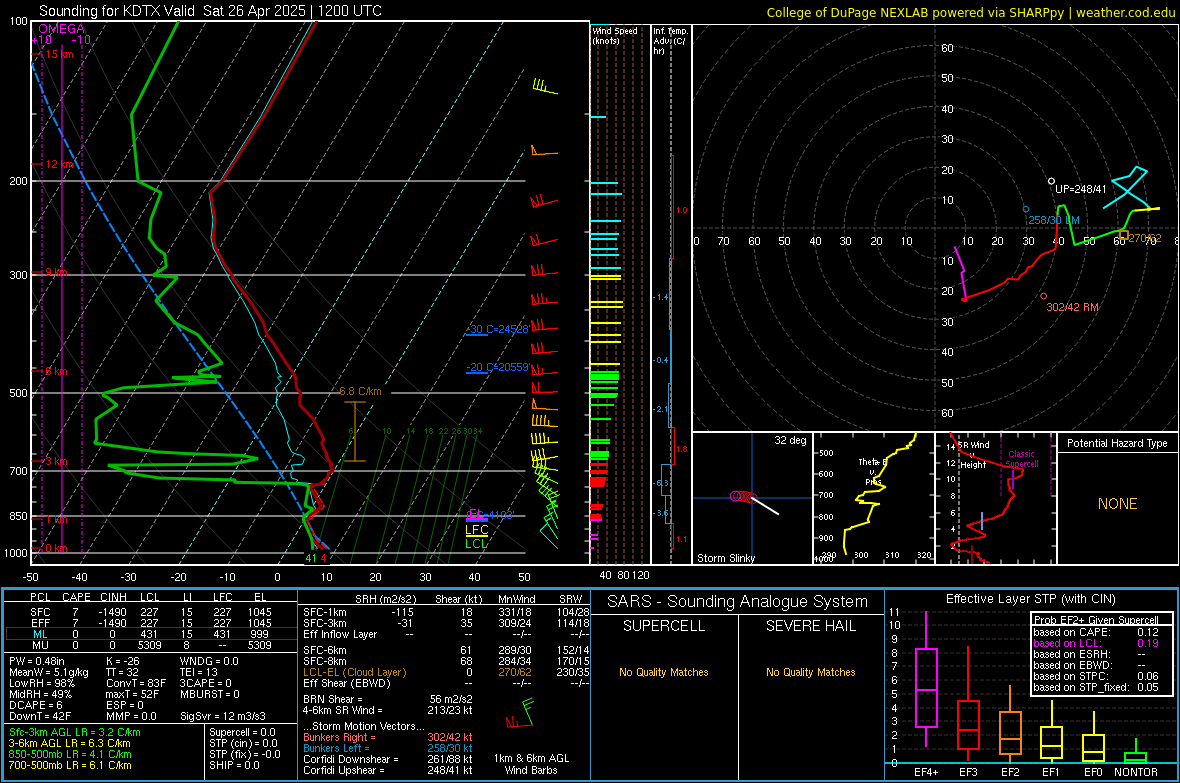The width and height of the screenshot is (1180, 783).
Task: Click the TEI = 13 value
Action: (199, 672)
